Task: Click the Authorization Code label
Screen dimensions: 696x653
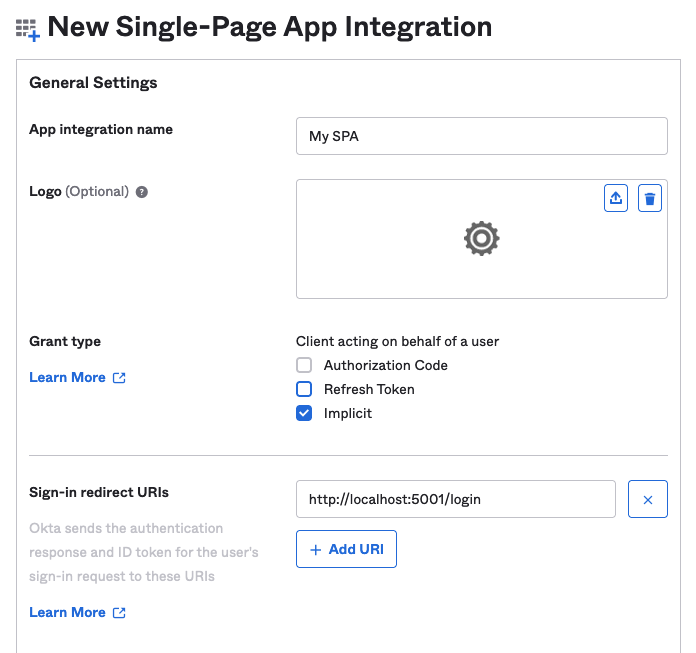Action: point(386,365)
